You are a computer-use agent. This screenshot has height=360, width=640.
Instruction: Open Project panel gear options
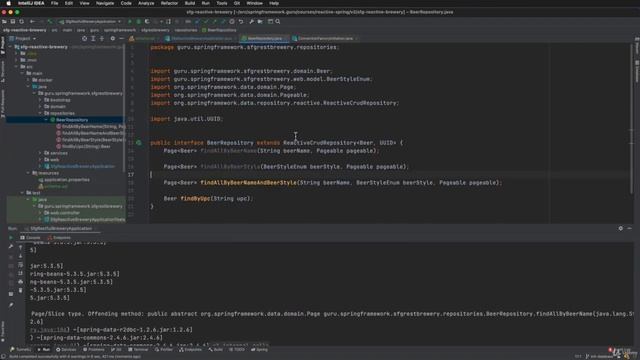tap(113, 38)
